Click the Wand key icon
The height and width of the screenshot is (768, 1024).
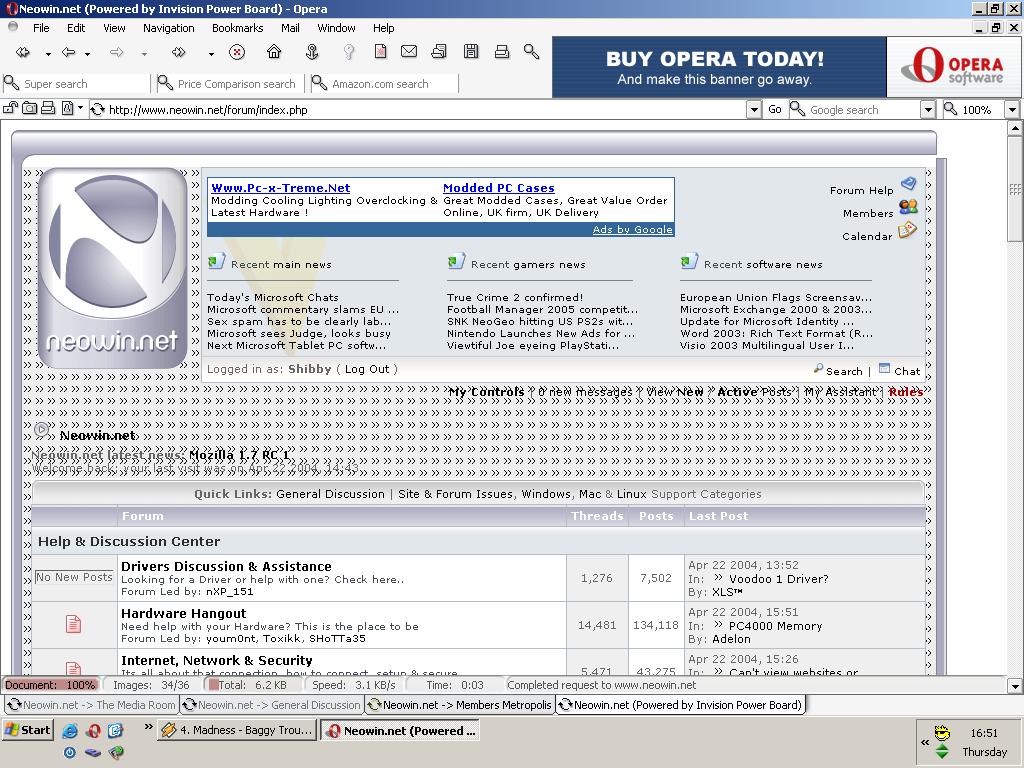[x=349, y=52]
